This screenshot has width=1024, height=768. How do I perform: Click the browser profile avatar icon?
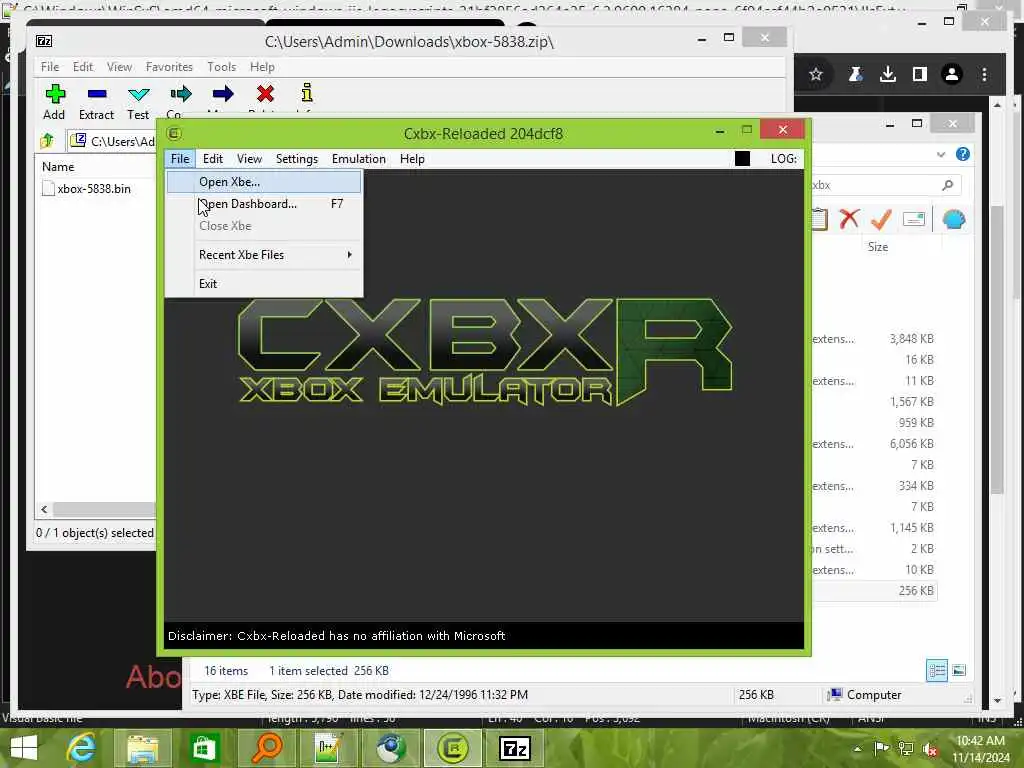(x=952, y=74)
